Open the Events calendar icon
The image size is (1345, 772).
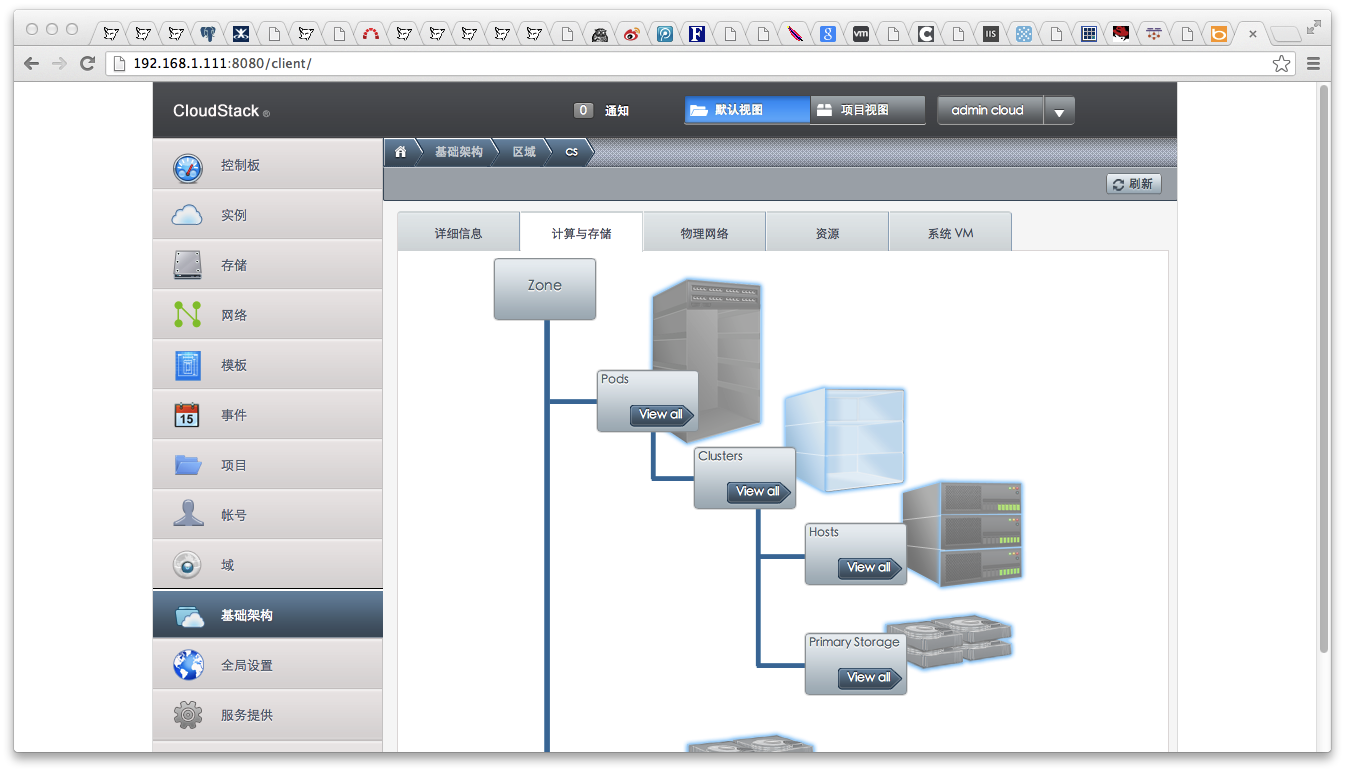pyautogui.click(x=187, y=415)
